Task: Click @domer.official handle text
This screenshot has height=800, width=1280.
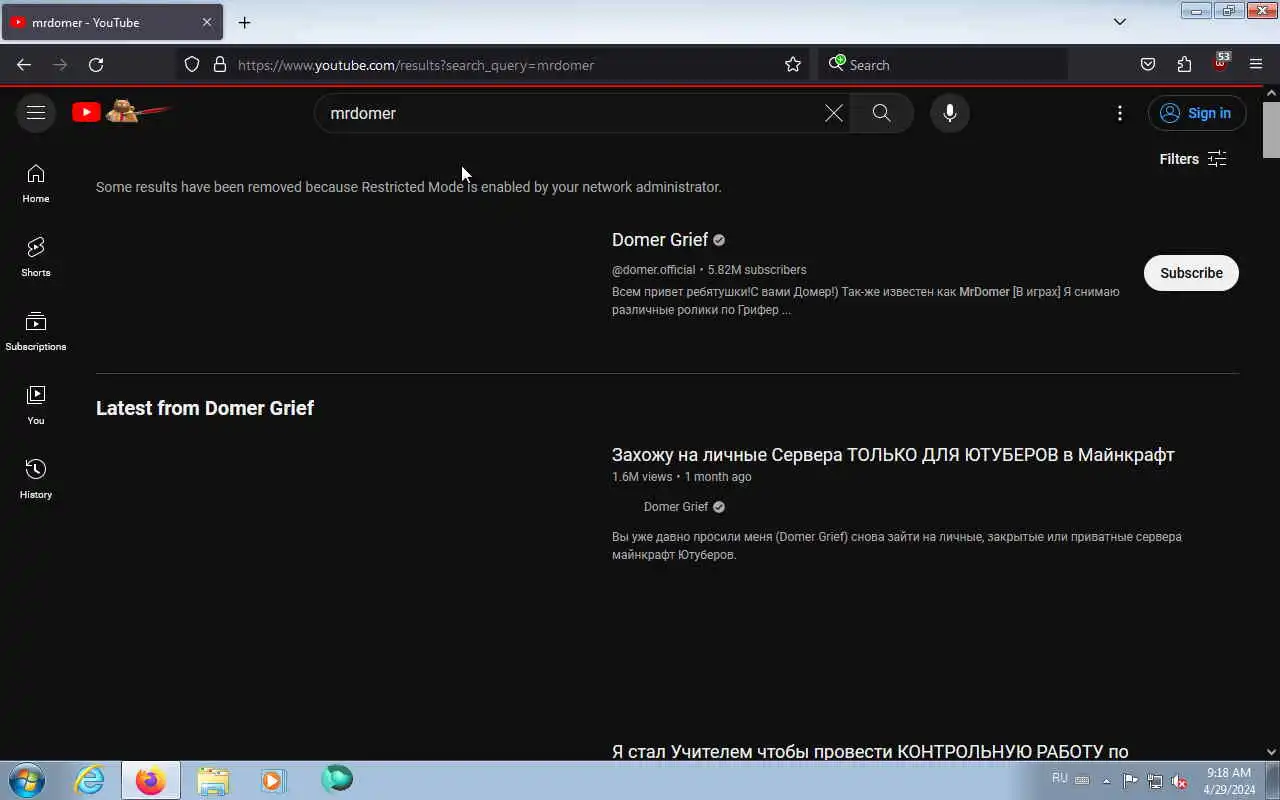Action: tap(653, 270)
